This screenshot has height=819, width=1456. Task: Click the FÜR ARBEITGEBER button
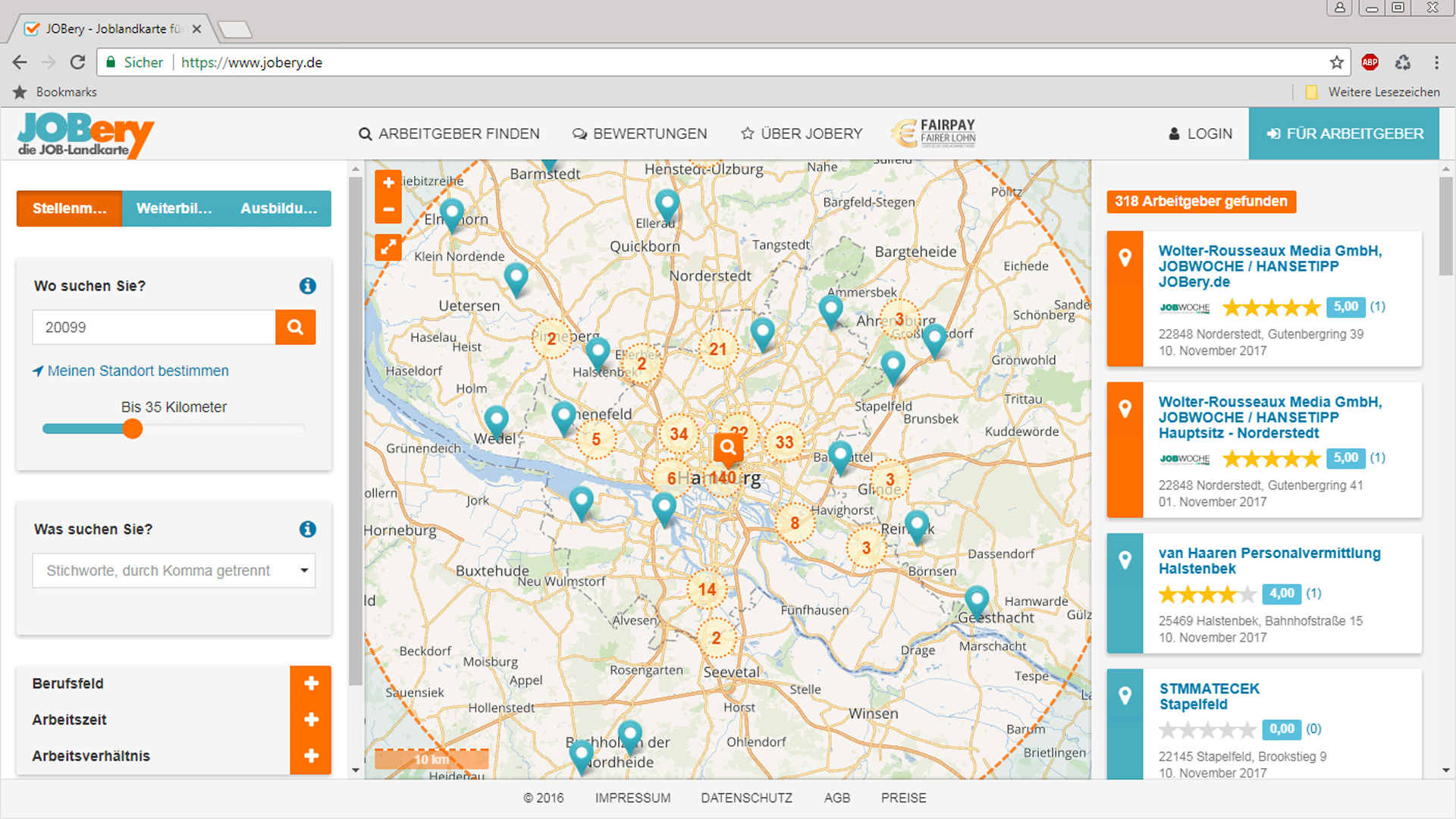coord(1344,133)
